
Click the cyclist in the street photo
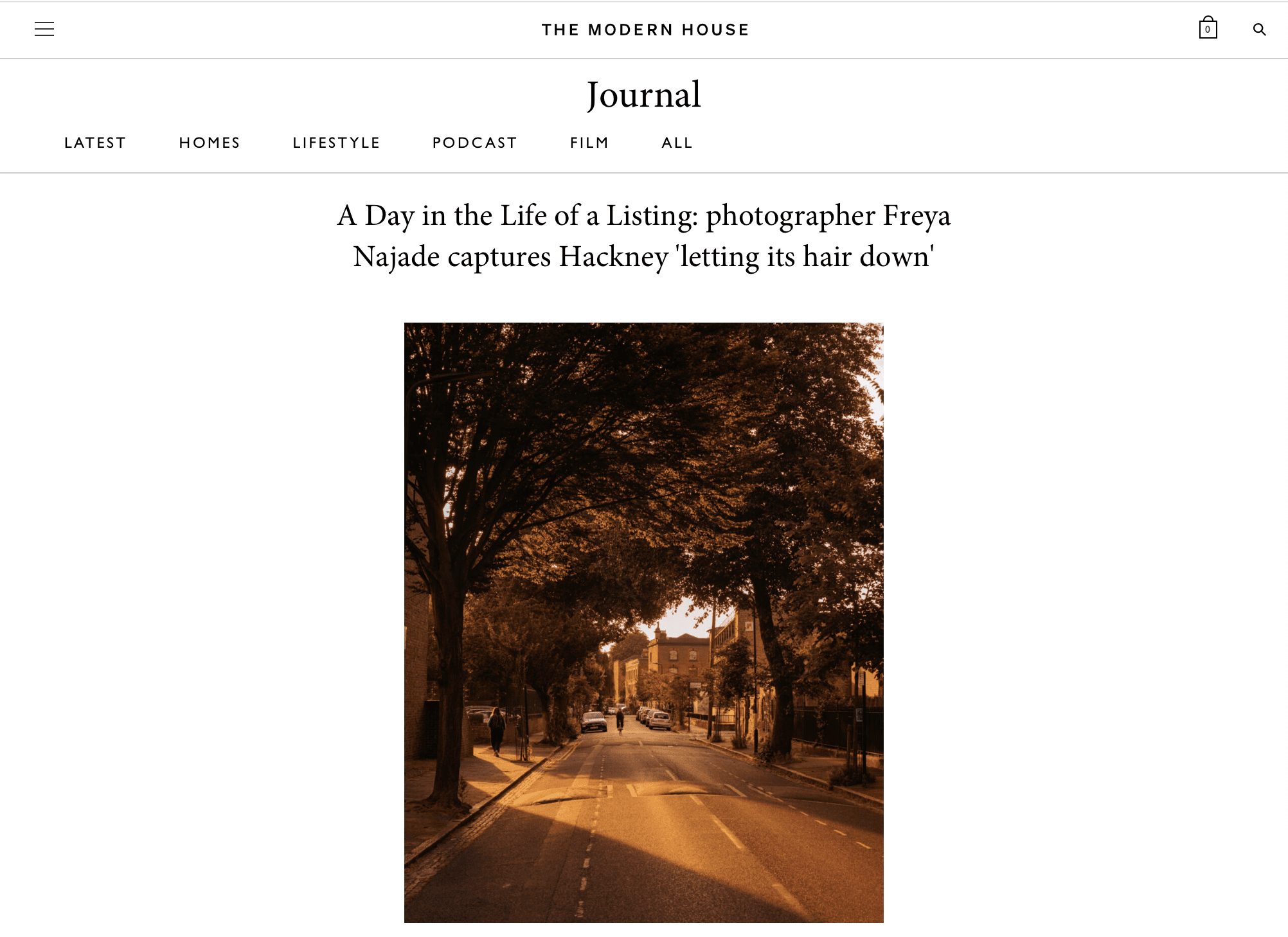pos(620,720)
